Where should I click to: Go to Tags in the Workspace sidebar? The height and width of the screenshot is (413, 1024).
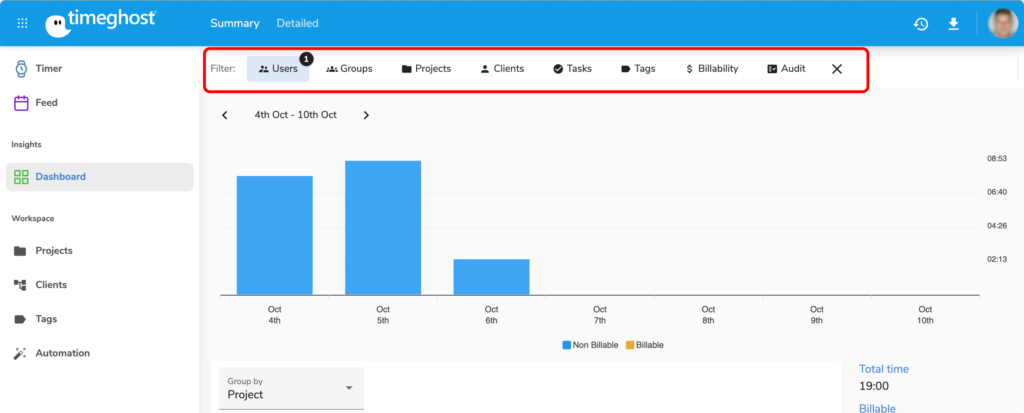pos(46,319)
